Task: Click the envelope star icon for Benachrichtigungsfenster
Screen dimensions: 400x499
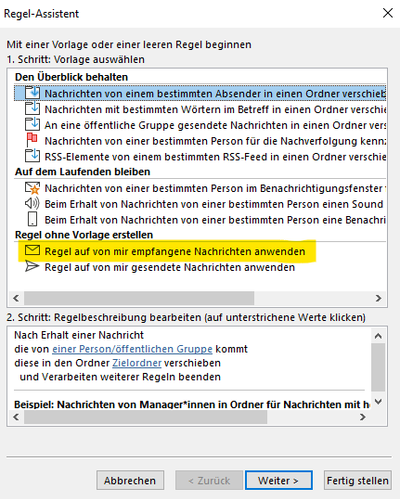Action: pyautogui.click(x=32, y=188)
